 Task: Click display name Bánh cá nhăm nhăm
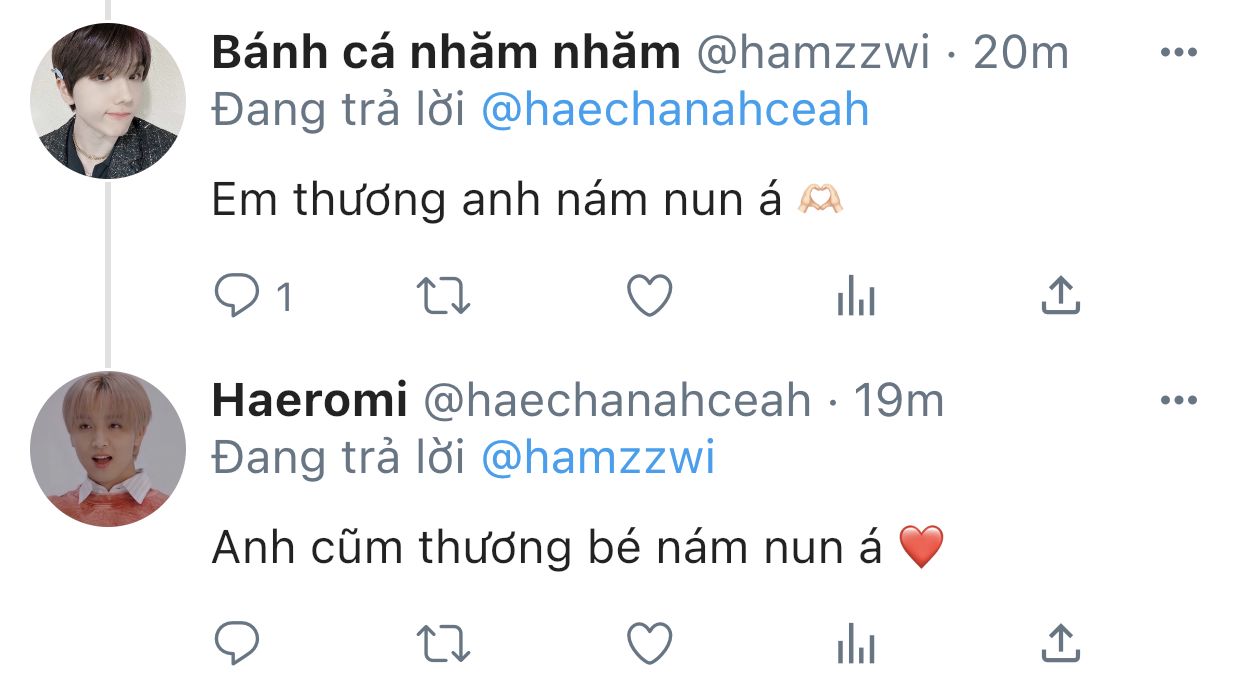(x=446, y=54)
